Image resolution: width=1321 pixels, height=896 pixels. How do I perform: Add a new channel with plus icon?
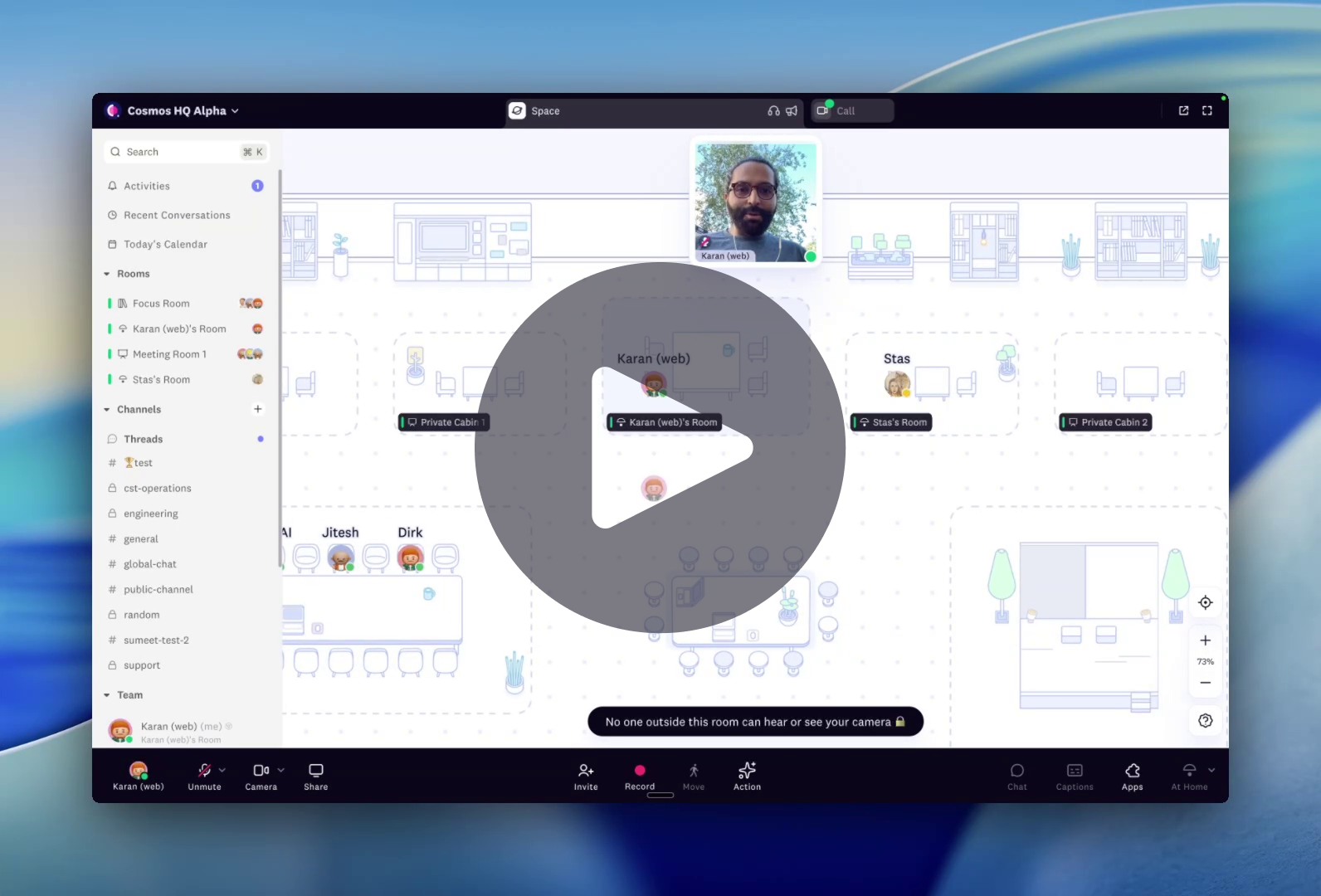pos(258,409)
